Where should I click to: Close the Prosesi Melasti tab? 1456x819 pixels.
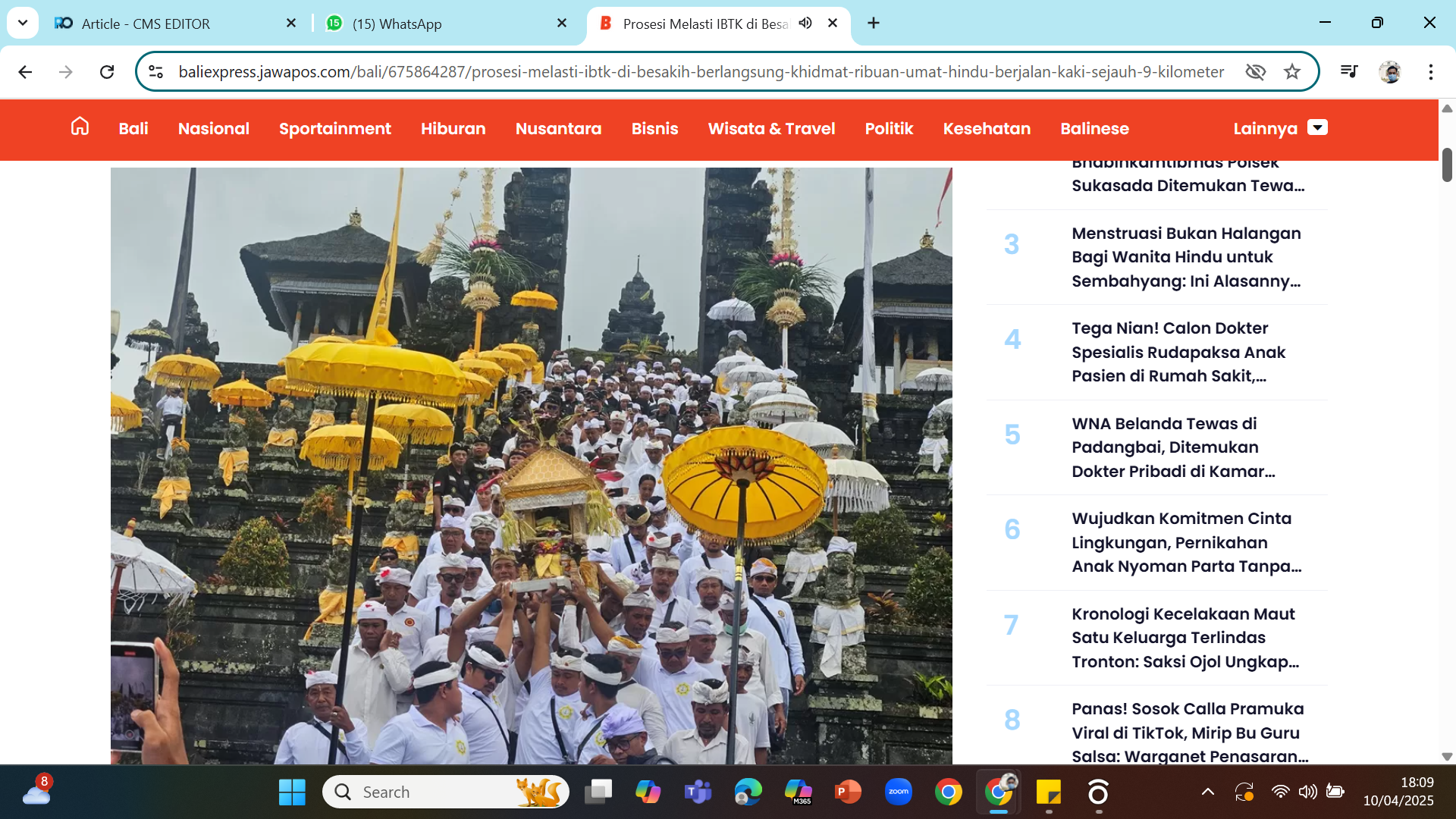click(833, 24)
